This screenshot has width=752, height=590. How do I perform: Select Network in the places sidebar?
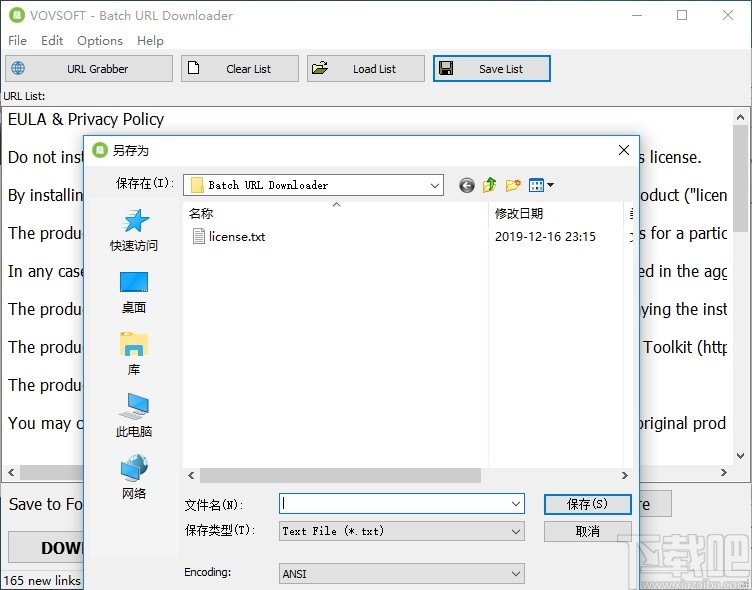[134, 477]
